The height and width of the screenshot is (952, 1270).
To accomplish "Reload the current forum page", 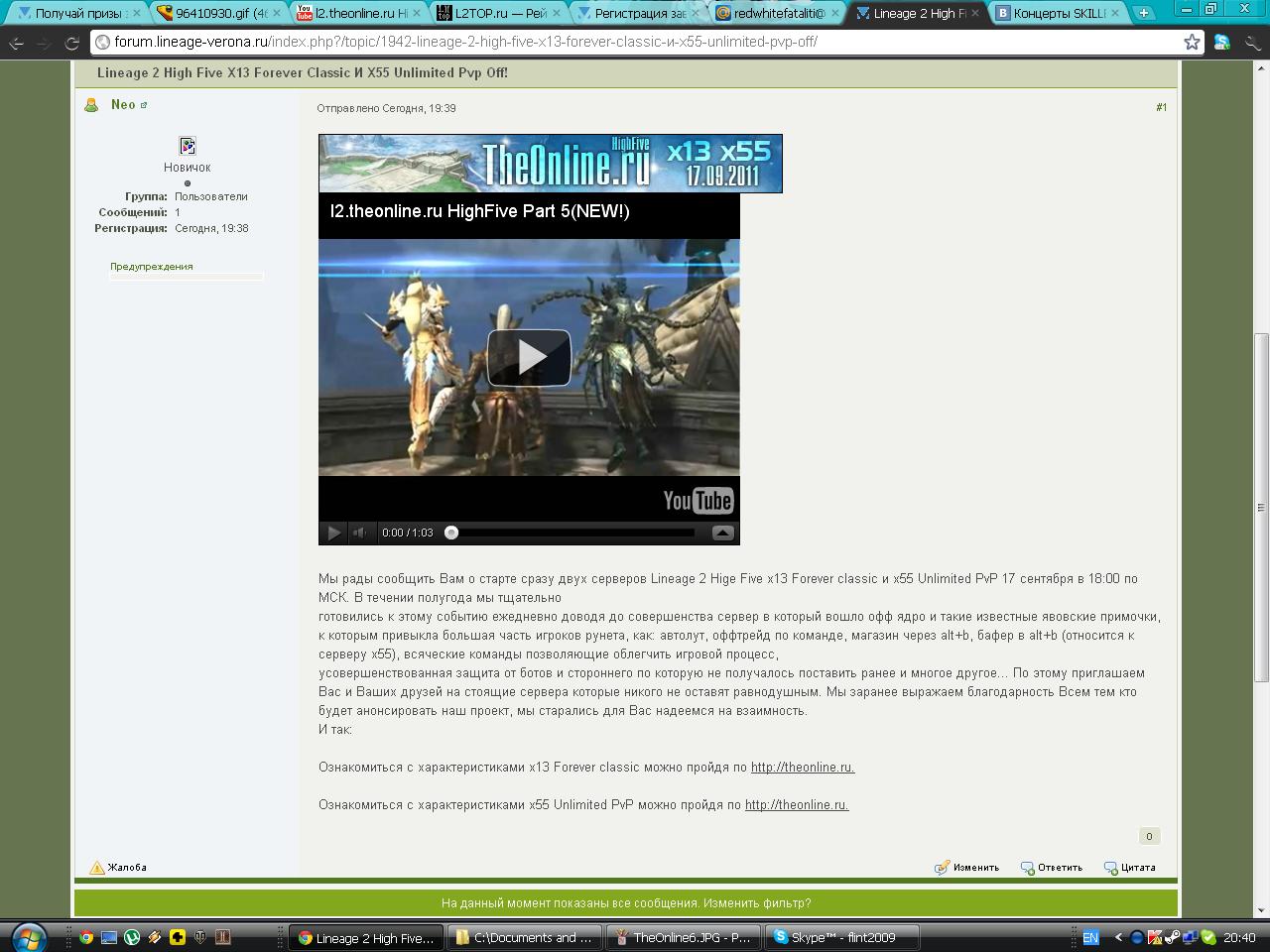I will pyautogui.click(x=71, y=43).
